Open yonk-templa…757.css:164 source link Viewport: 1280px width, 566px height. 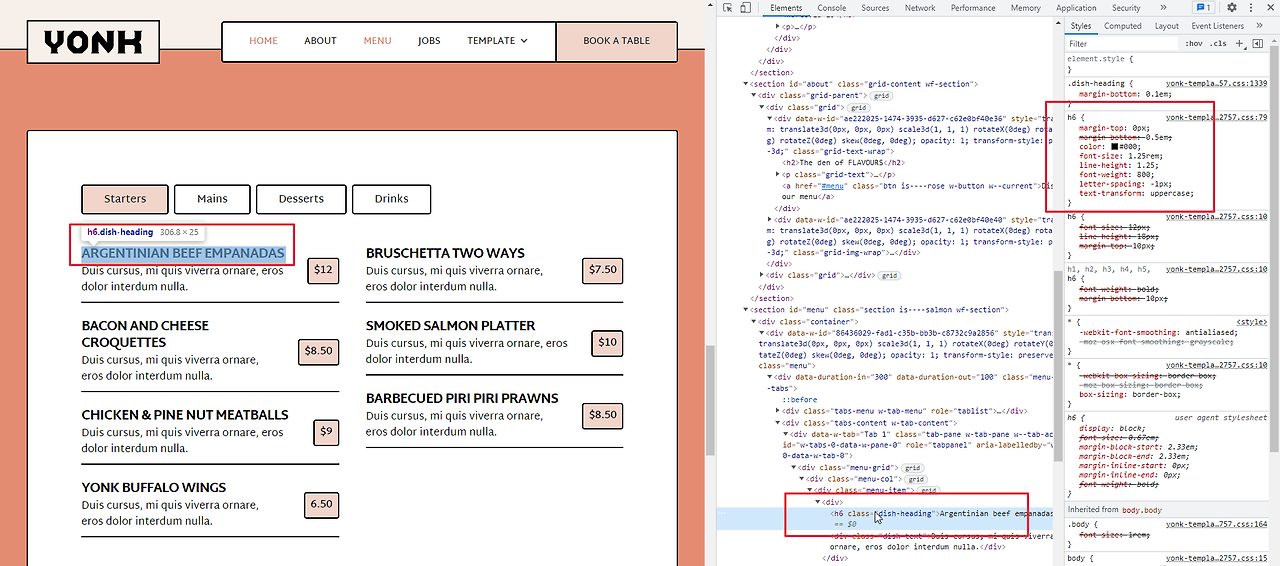(x=1216, y=523)
